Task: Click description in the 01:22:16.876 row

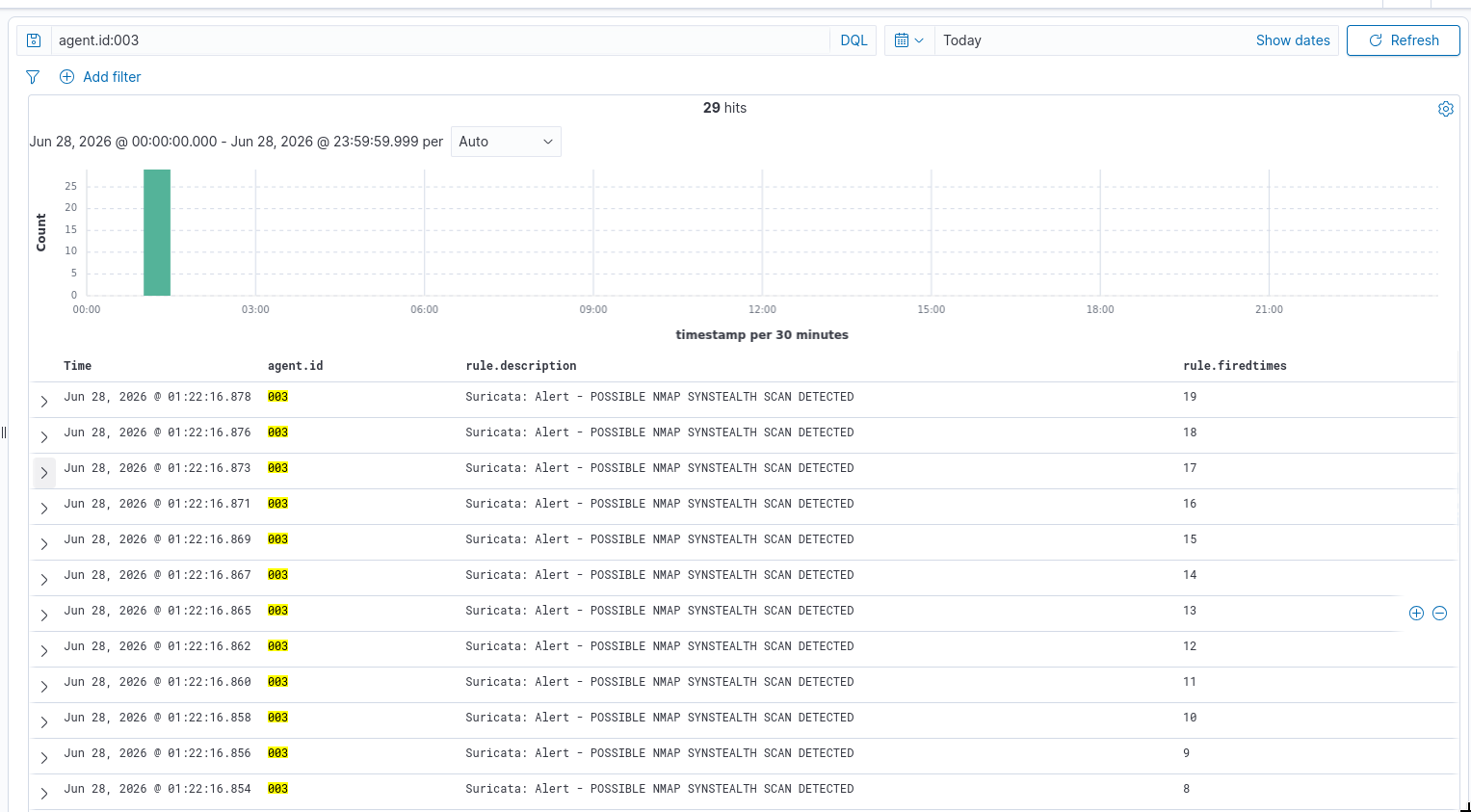Action: click(660, 432)
